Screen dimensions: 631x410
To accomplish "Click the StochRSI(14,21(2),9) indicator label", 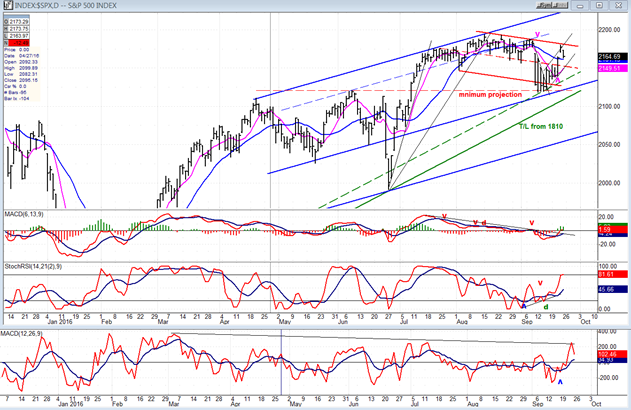I will click(33, 266).
